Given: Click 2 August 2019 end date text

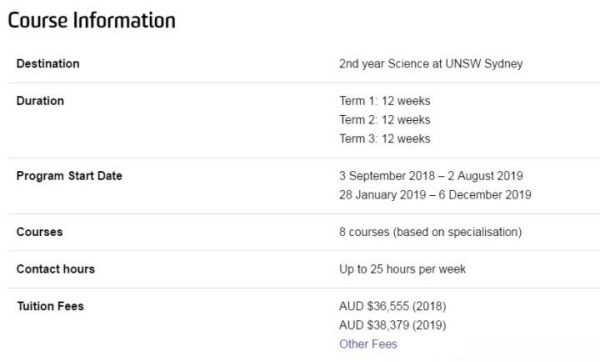Looking at the screenshot, I should pyautogui.click(x=485, y=176).
